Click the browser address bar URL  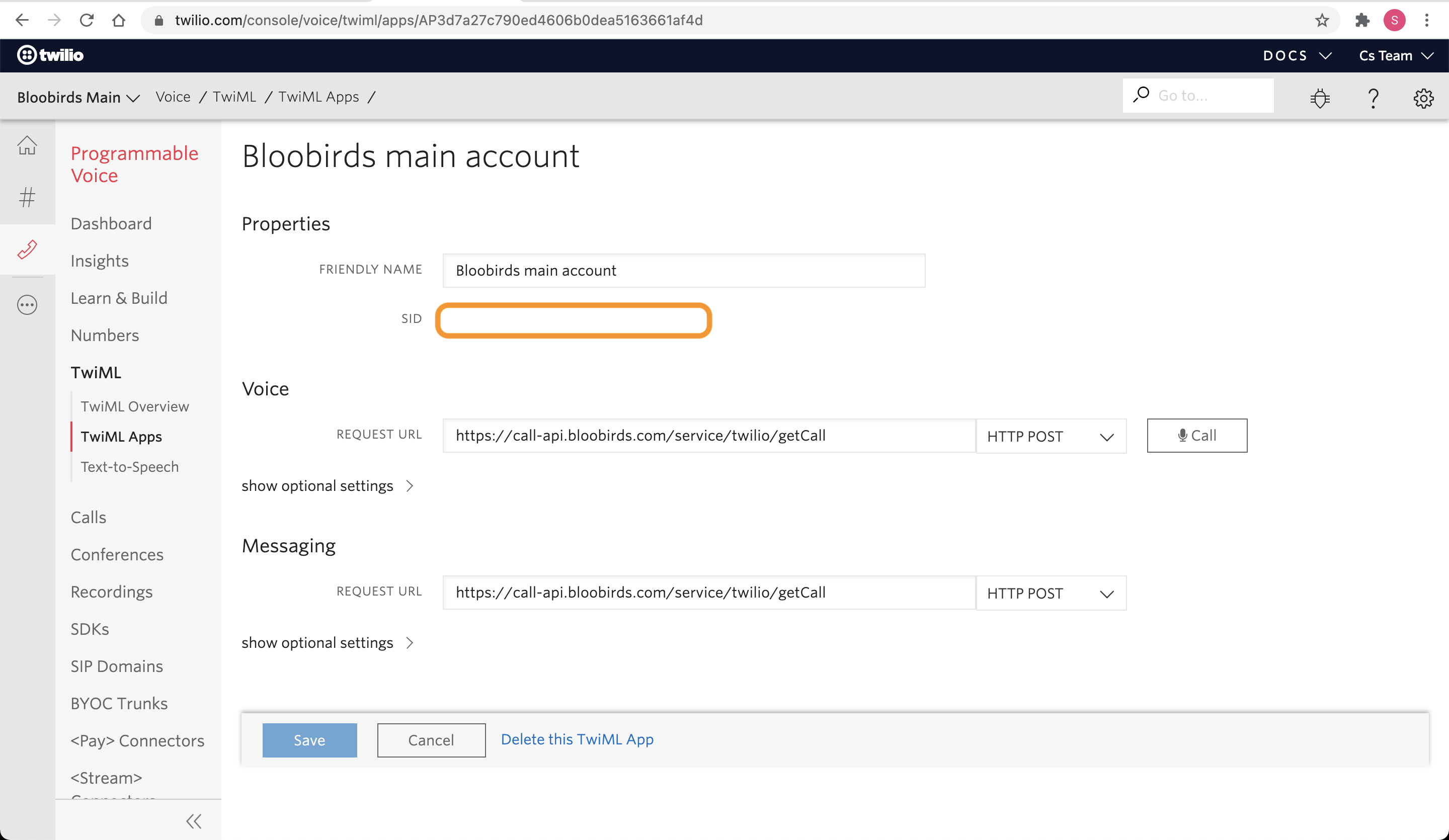pos(439,20)
